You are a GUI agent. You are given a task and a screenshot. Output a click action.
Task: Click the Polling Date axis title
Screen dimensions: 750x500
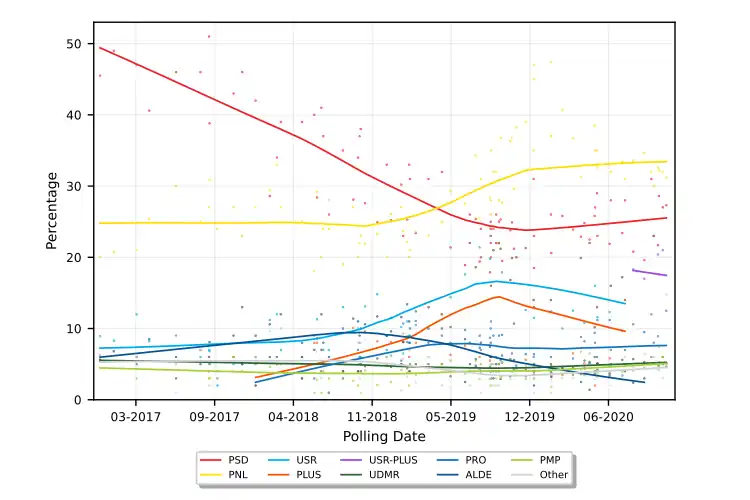tap(384, 436)
